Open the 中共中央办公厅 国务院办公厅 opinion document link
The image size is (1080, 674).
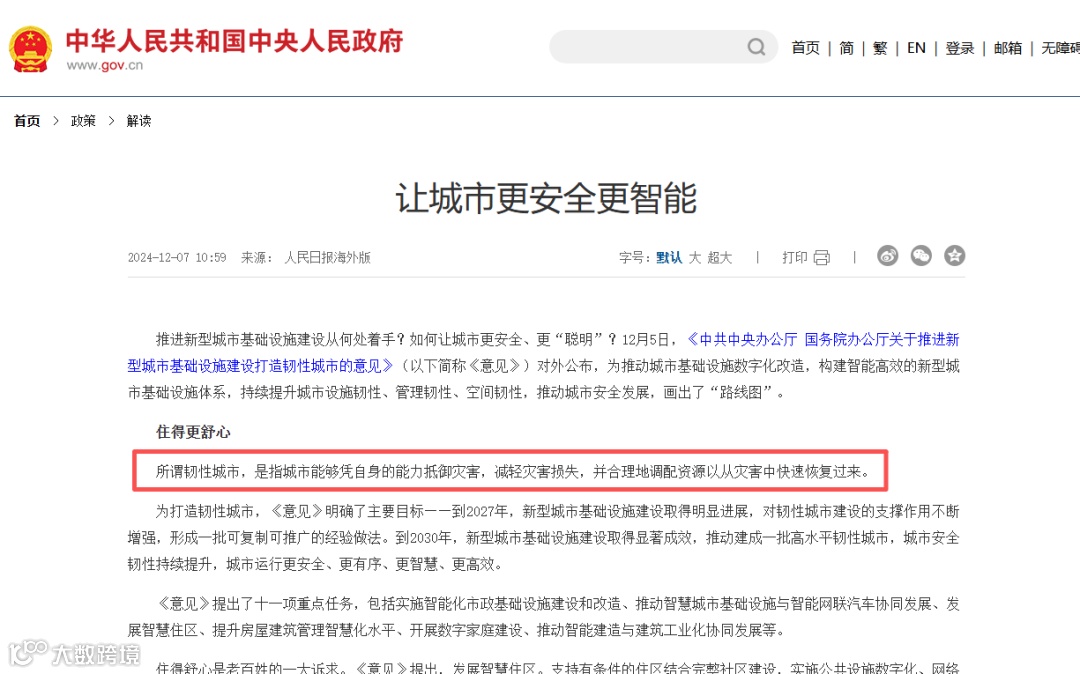(x=543, y=352)
